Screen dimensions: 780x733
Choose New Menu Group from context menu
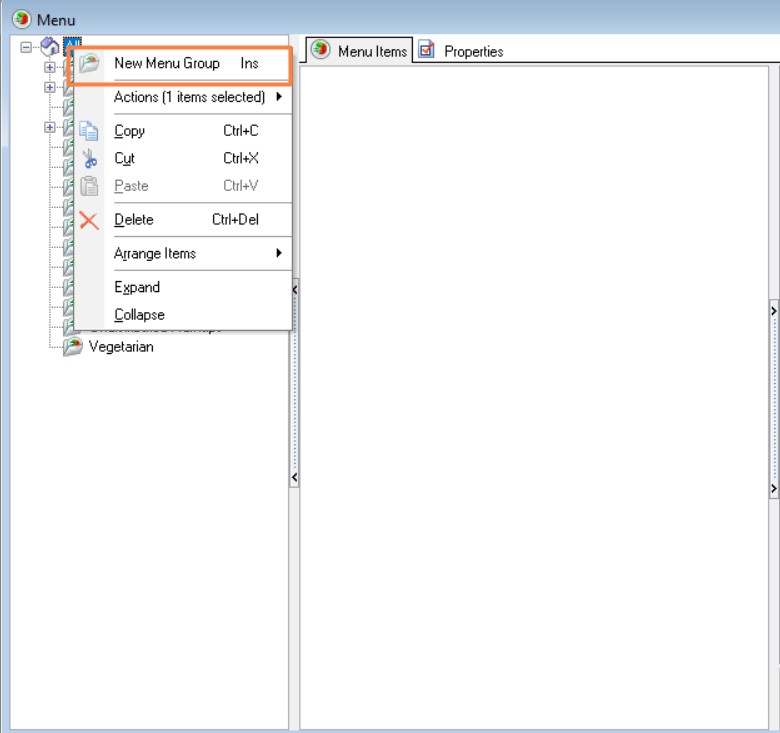point(182,64)
